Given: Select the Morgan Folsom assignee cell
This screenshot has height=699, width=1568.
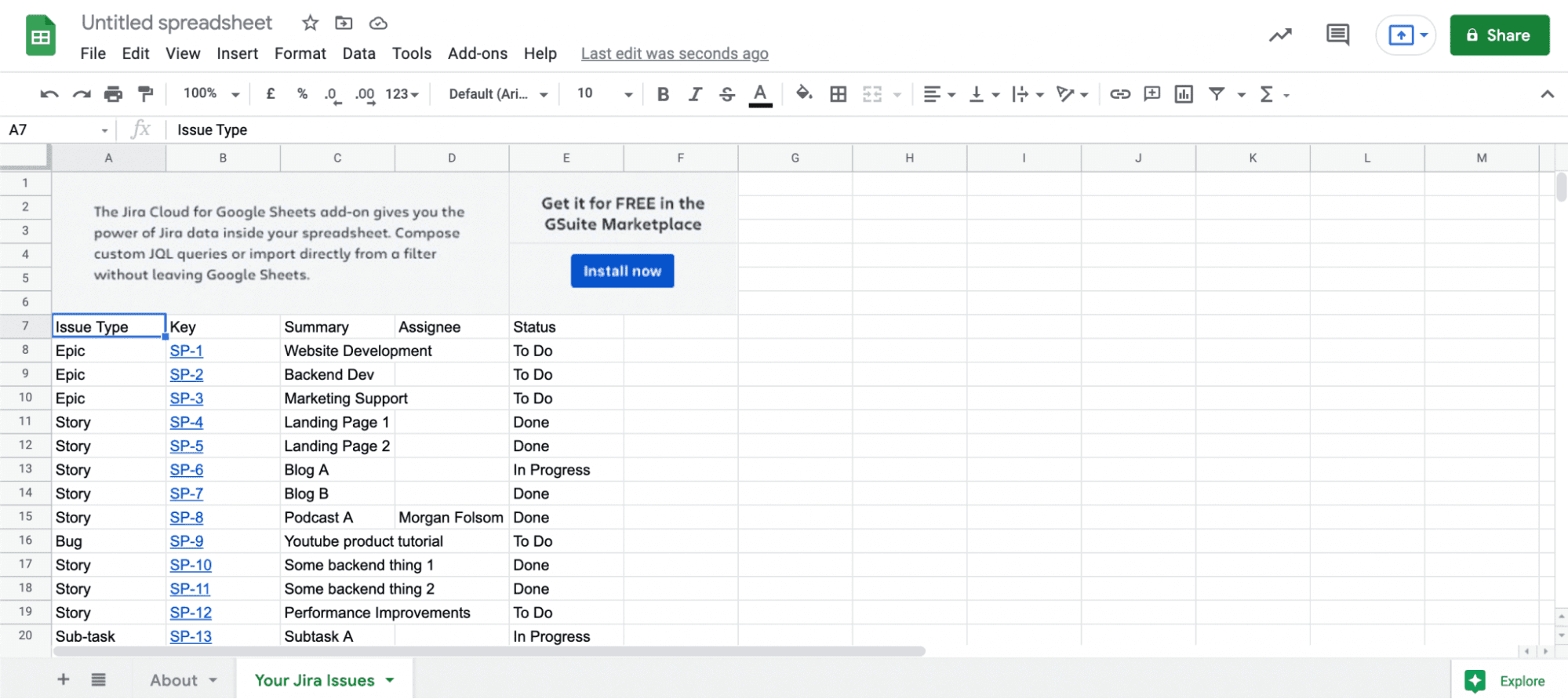Looking at the screenshot, I should click(451, 518).
